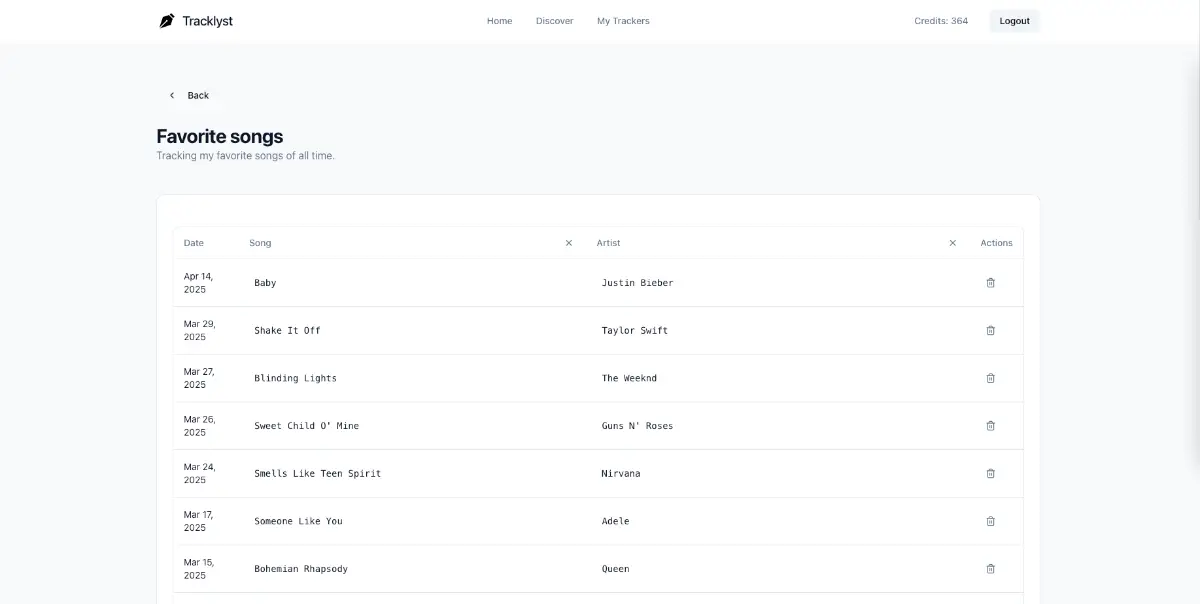The image size is (1200, 604).
Task: Remove "Someone Like You" via trash icon
Action: (991, 521)
